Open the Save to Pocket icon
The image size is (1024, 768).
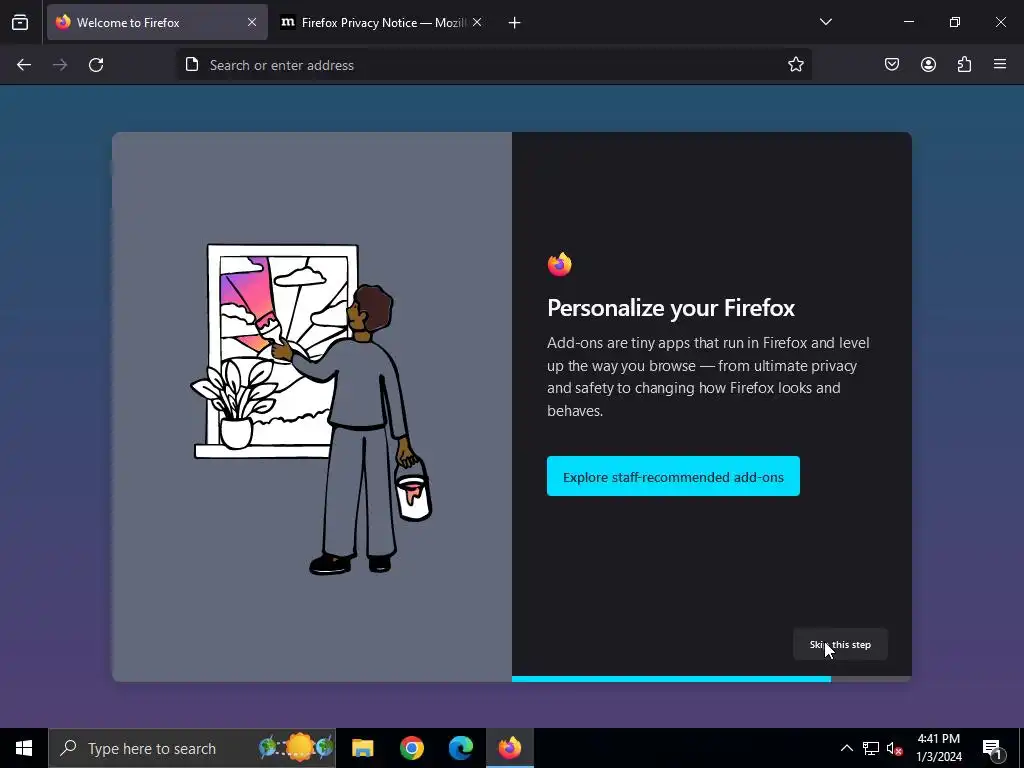click(x=891, y=64)
